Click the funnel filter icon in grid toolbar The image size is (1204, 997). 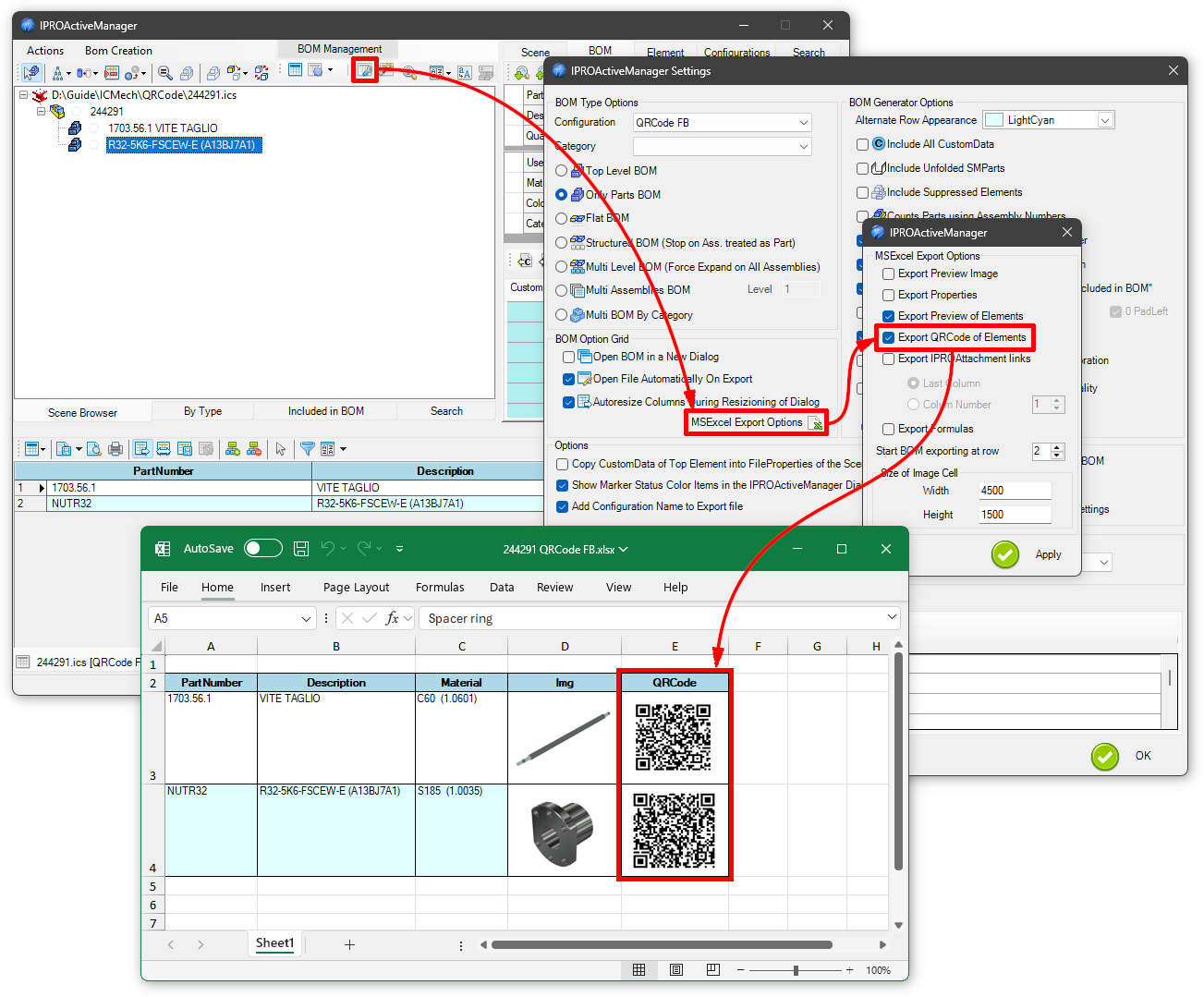(x=307, y=449)
